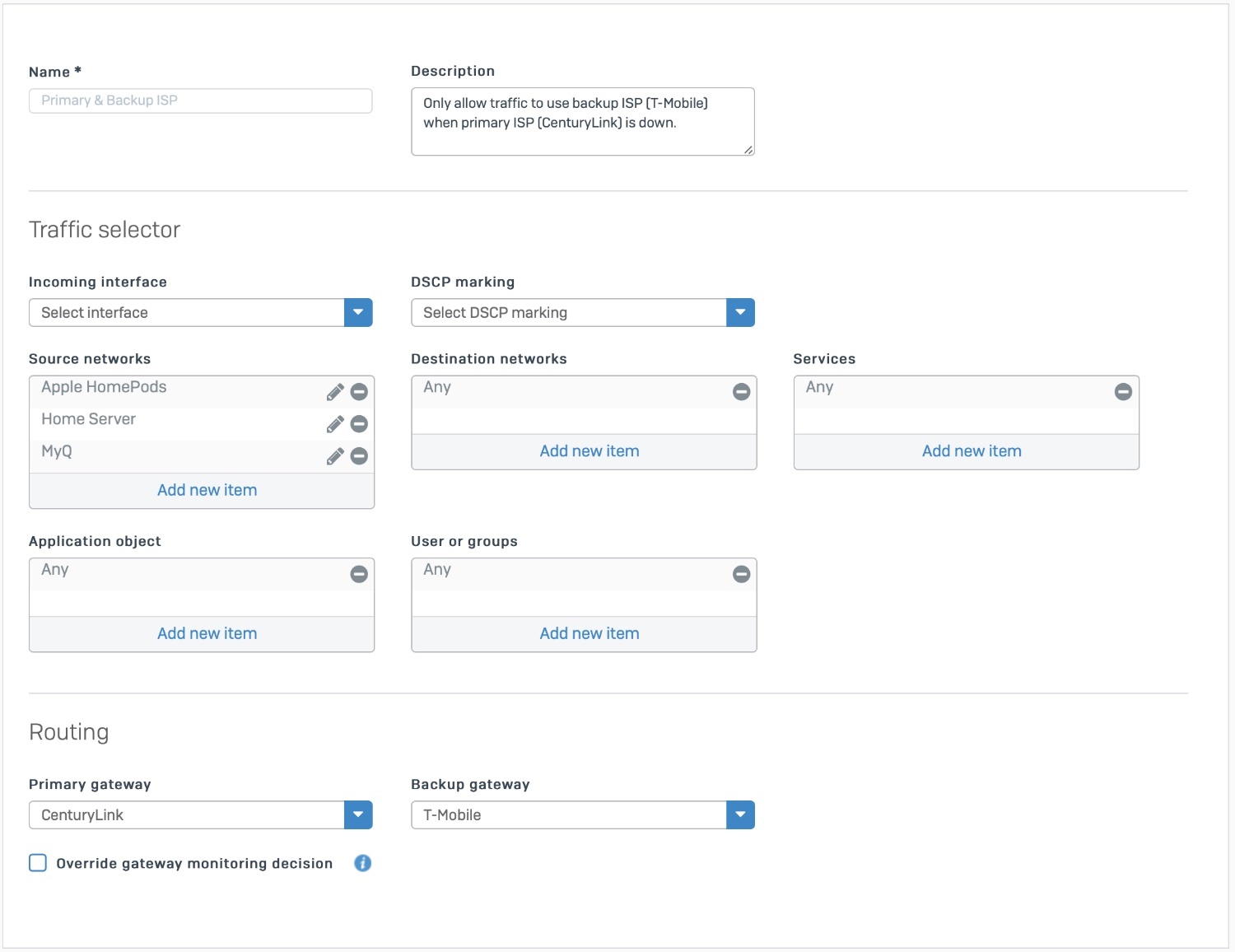Remove Any from Services list
Viewport: 1235px width, 952px height.
point(1123,392)
